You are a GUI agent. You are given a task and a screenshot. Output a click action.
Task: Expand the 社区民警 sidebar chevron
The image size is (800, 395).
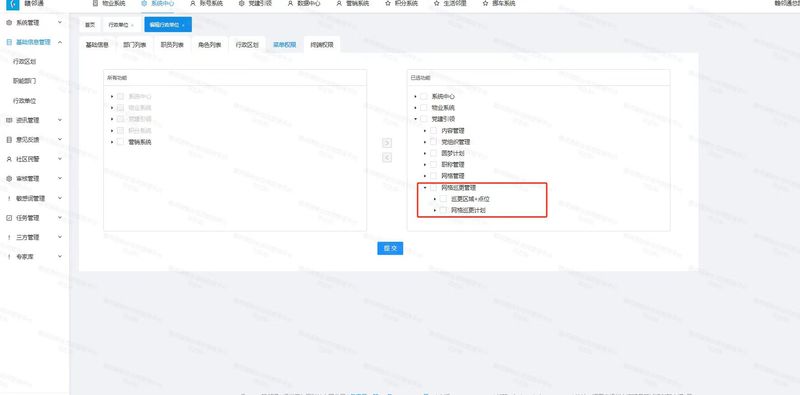60,159
